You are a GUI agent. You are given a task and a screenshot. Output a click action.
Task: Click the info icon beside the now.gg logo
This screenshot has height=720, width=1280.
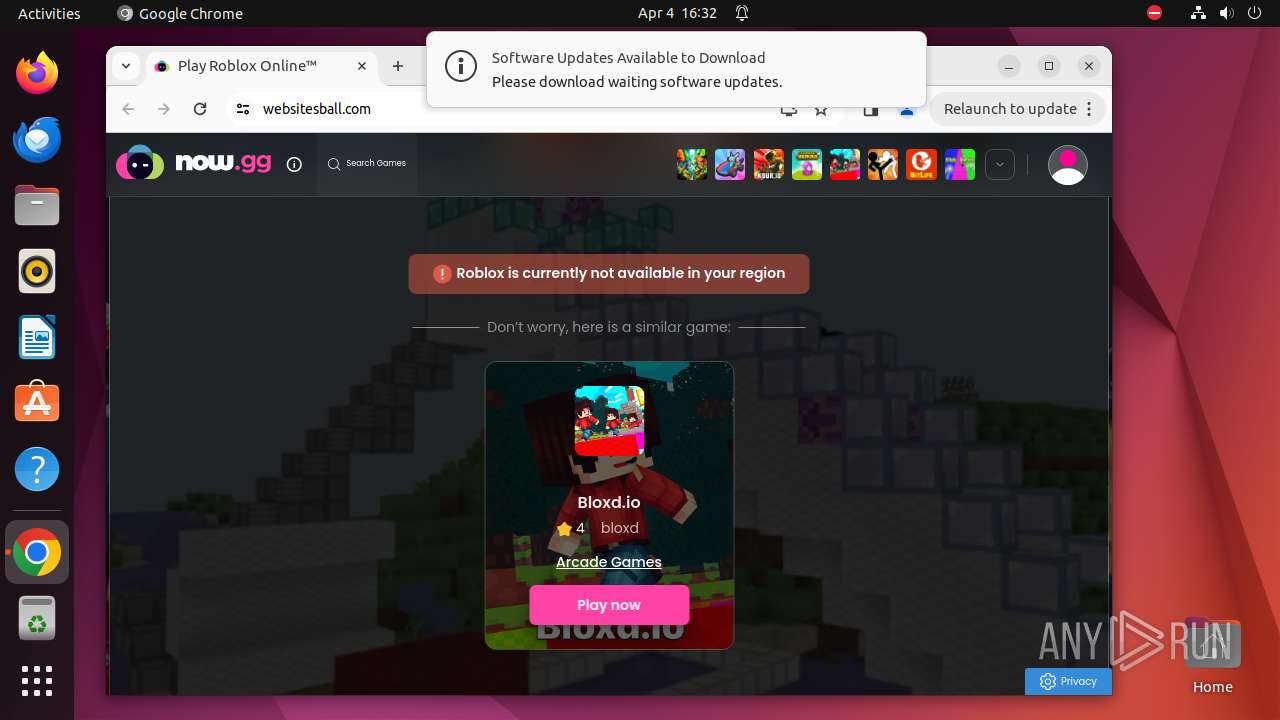coord(294,165)
